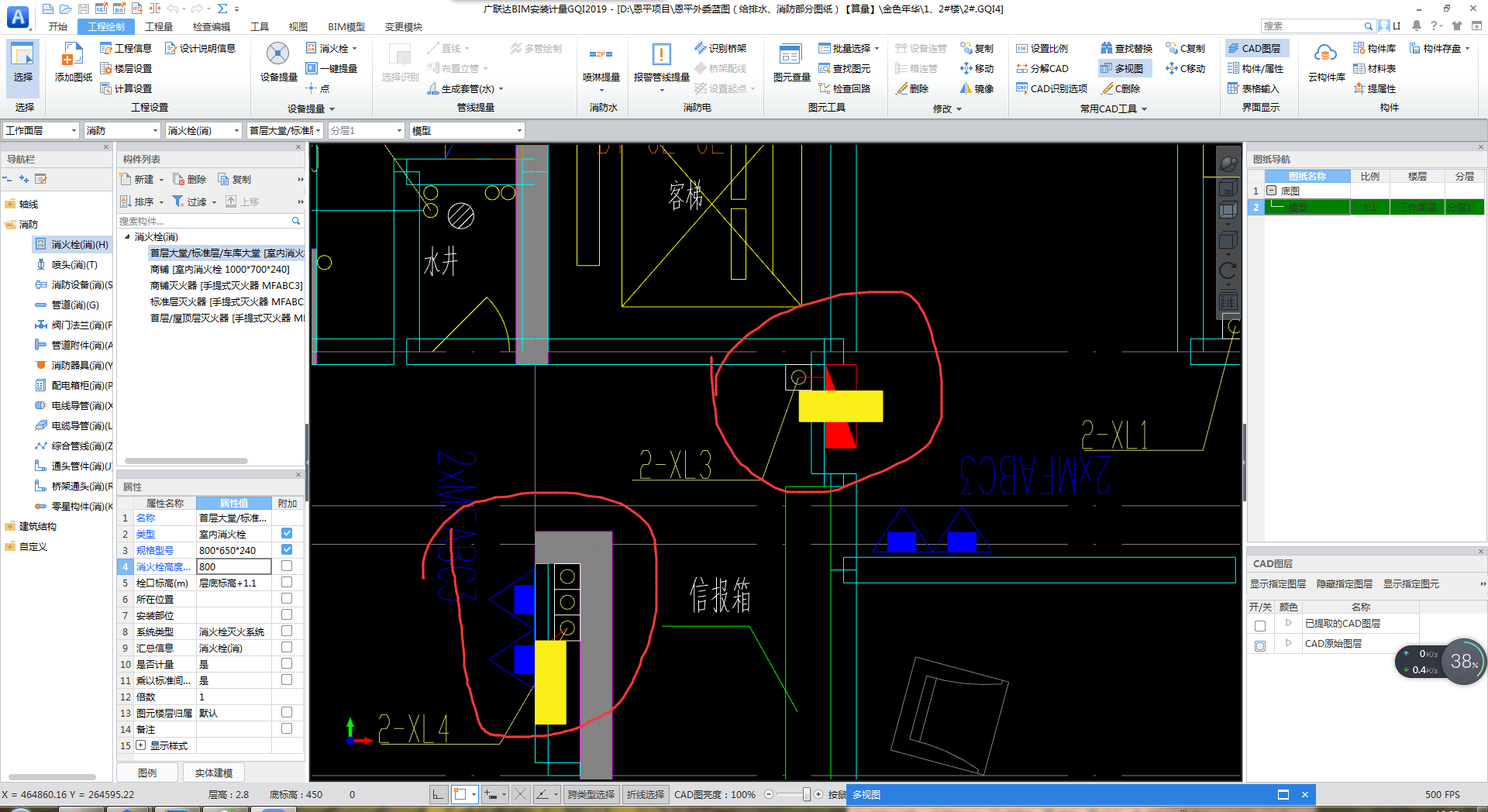Screen dimensions: 1488x812
Task: Open the 模型 dropdown
Action: [467, 130]
